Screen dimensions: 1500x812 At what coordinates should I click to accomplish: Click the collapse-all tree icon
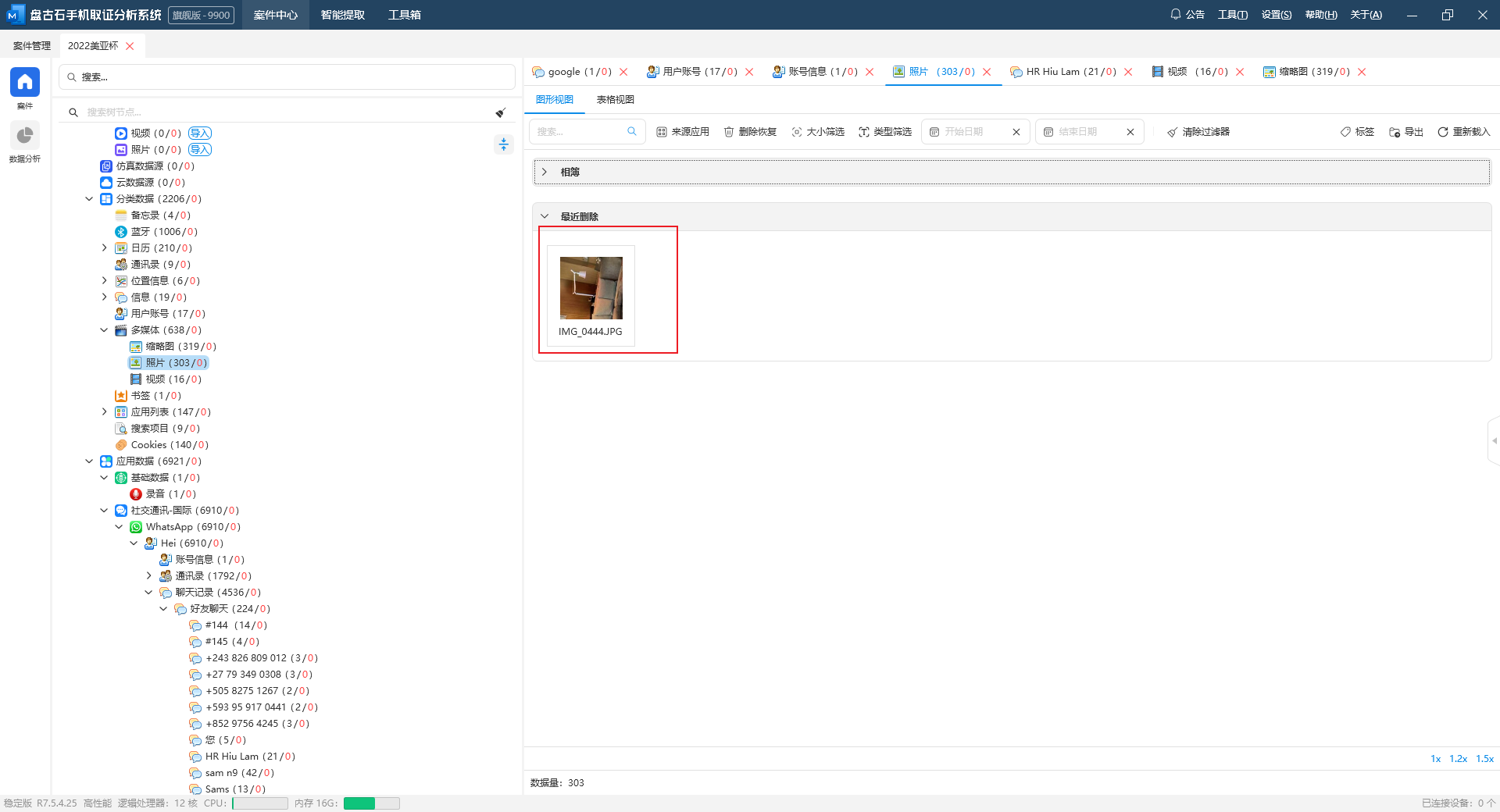[x=504, y=144]
